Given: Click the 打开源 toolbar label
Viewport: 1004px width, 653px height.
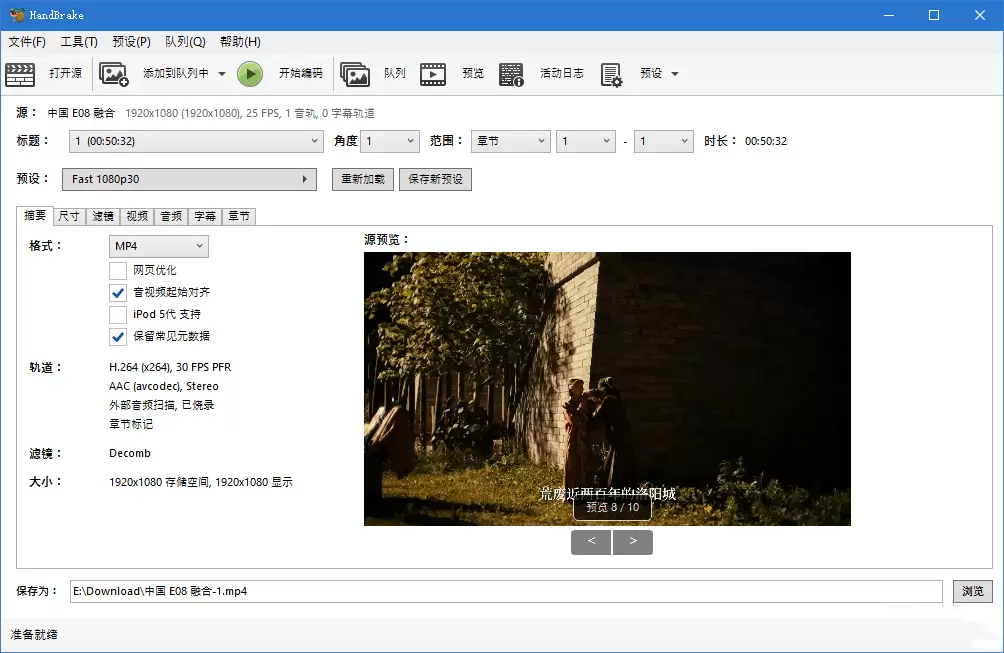Looking at the screenshot, I should pyautogui.click(x=65, y=73).
